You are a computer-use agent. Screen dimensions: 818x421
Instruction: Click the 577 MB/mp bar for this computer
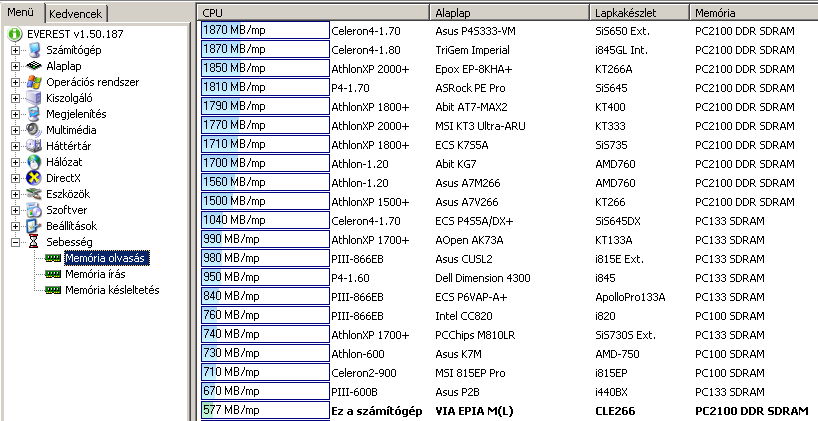265,410
